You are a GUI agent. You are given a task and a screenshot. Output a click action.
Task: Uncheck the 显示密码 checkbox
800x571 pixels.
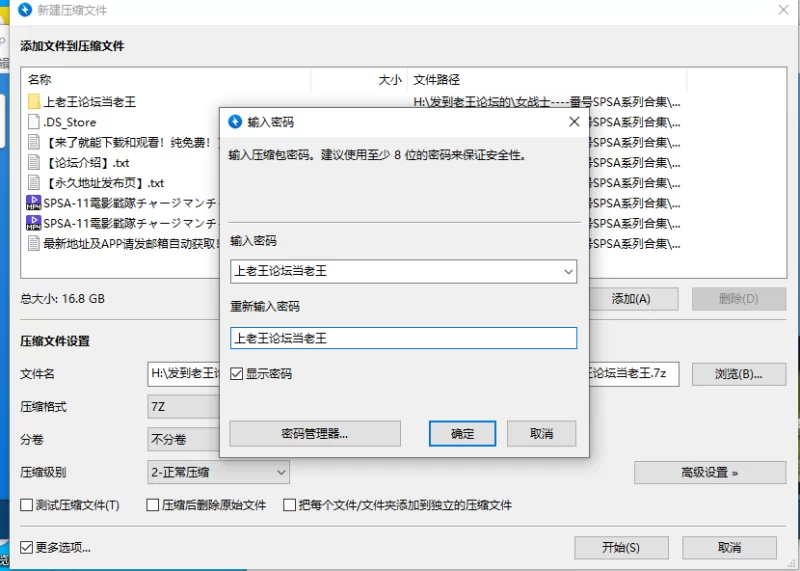236,374
